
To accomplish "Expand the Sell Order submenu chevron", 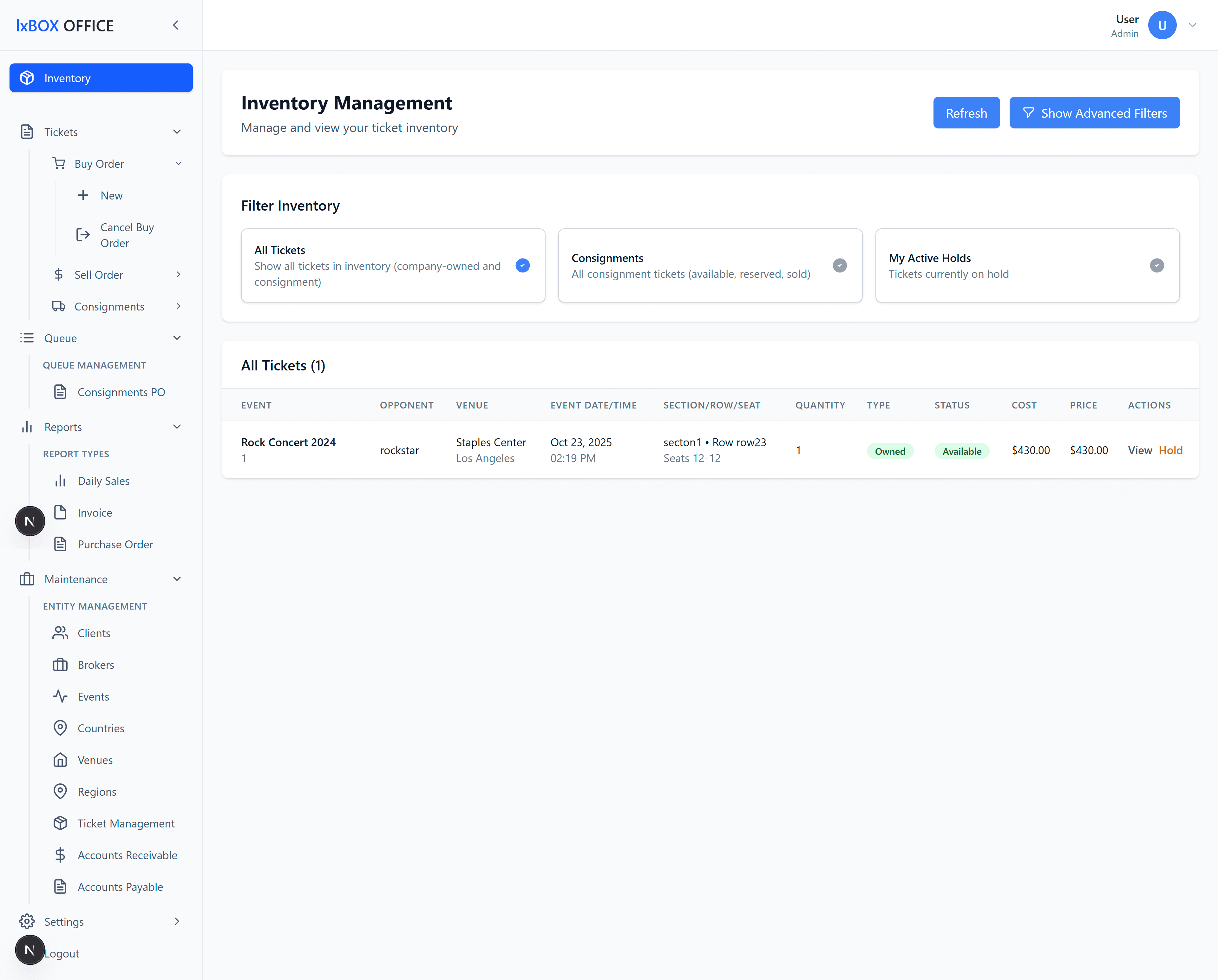I will click(179, 275).
